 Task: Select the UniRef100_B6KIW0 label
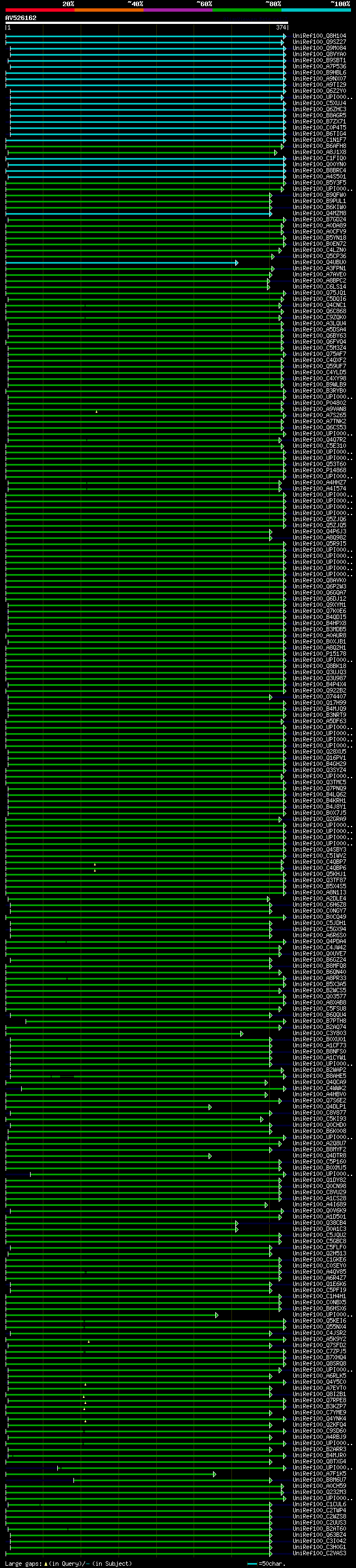(319, 207)
